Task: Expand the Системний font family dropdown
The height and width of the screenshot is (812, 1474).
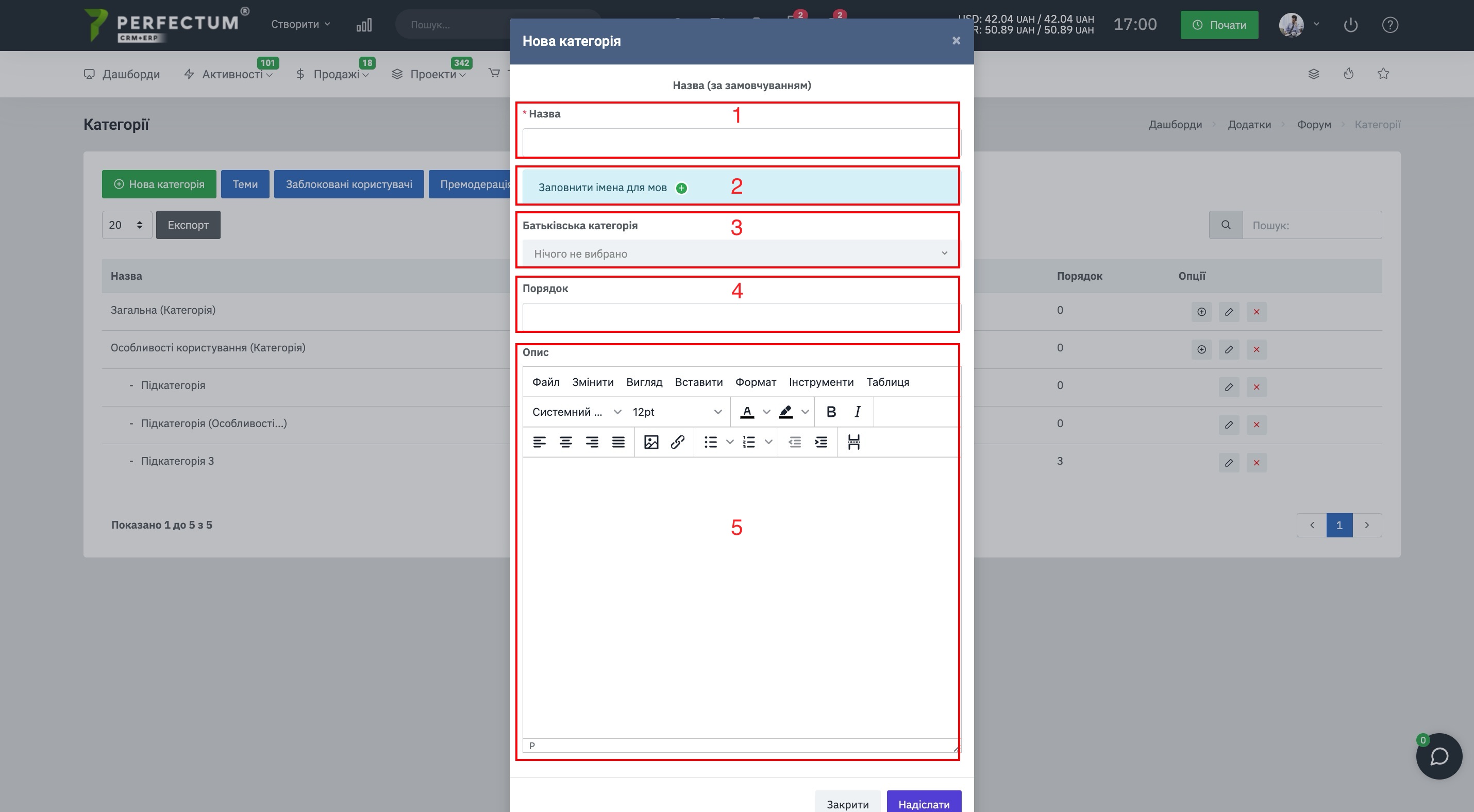Action: click(576, 412)
